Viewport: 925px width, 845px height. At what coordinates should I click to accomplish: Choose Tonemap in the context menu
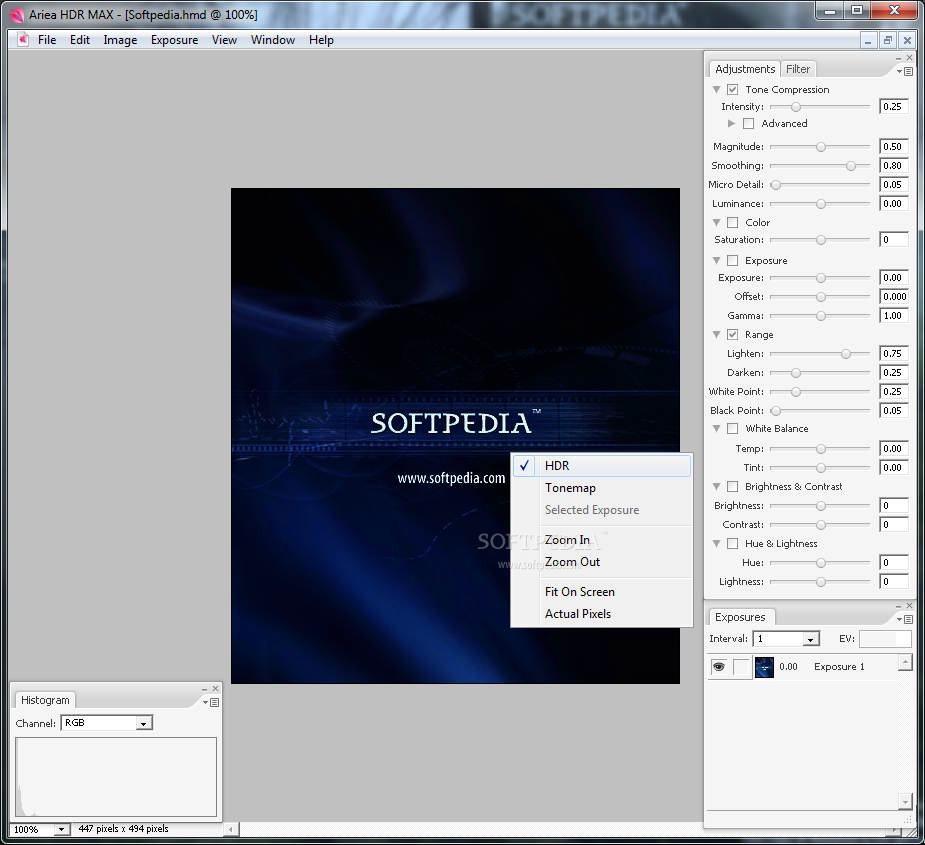(x=602, y=488)
